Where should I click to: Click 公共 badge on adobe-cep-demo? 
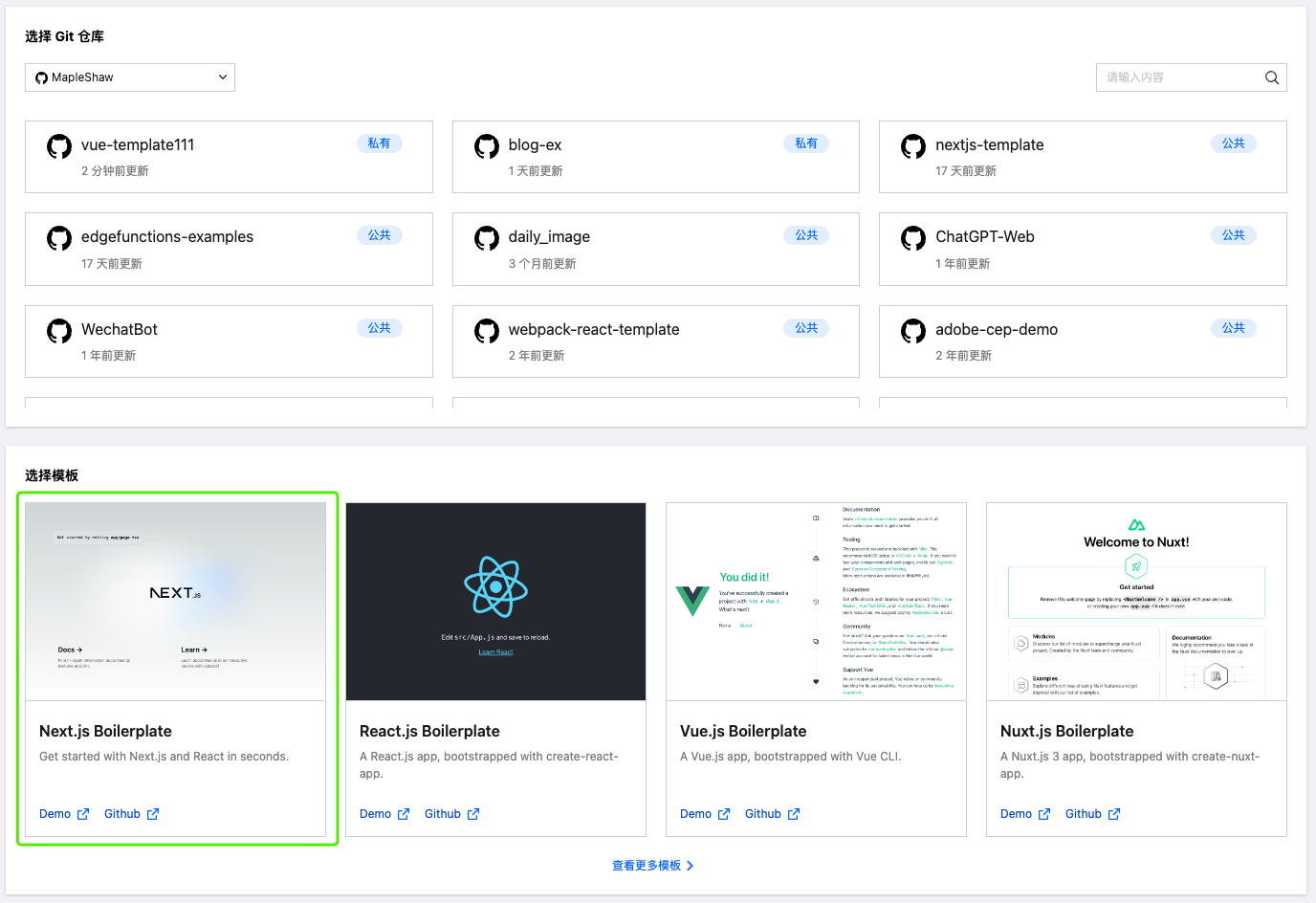[1234, 328]
